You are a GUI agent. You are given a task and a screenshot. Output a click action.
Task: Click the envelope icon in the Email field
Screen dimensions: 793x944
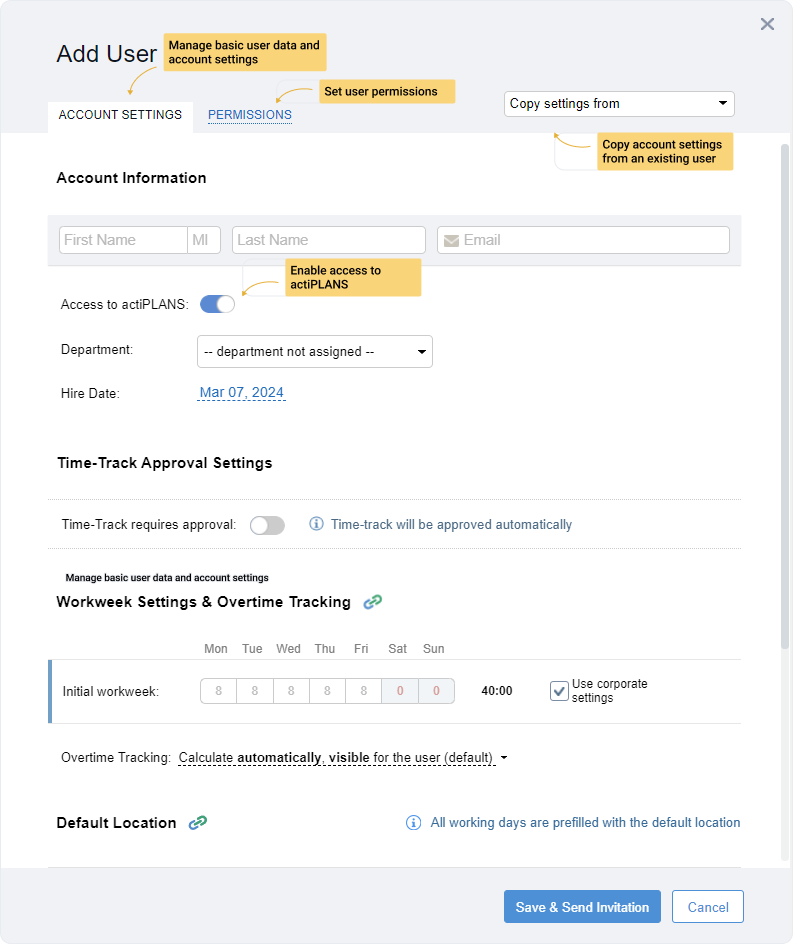point(452,240)
